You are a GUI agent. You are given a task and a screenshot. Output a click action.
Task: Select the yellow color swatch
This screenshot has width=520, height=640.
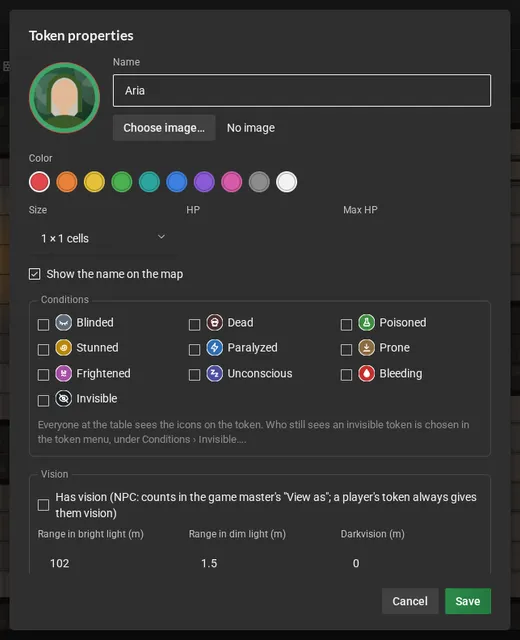tap(94, 182)
